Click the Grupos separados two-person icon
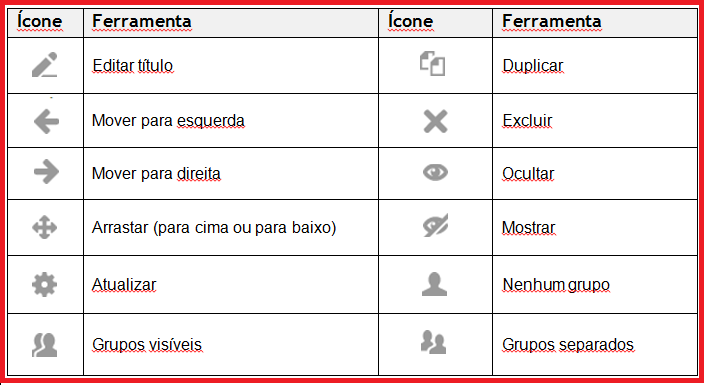This screenshot has width=705, height=385. coord(433,342)
